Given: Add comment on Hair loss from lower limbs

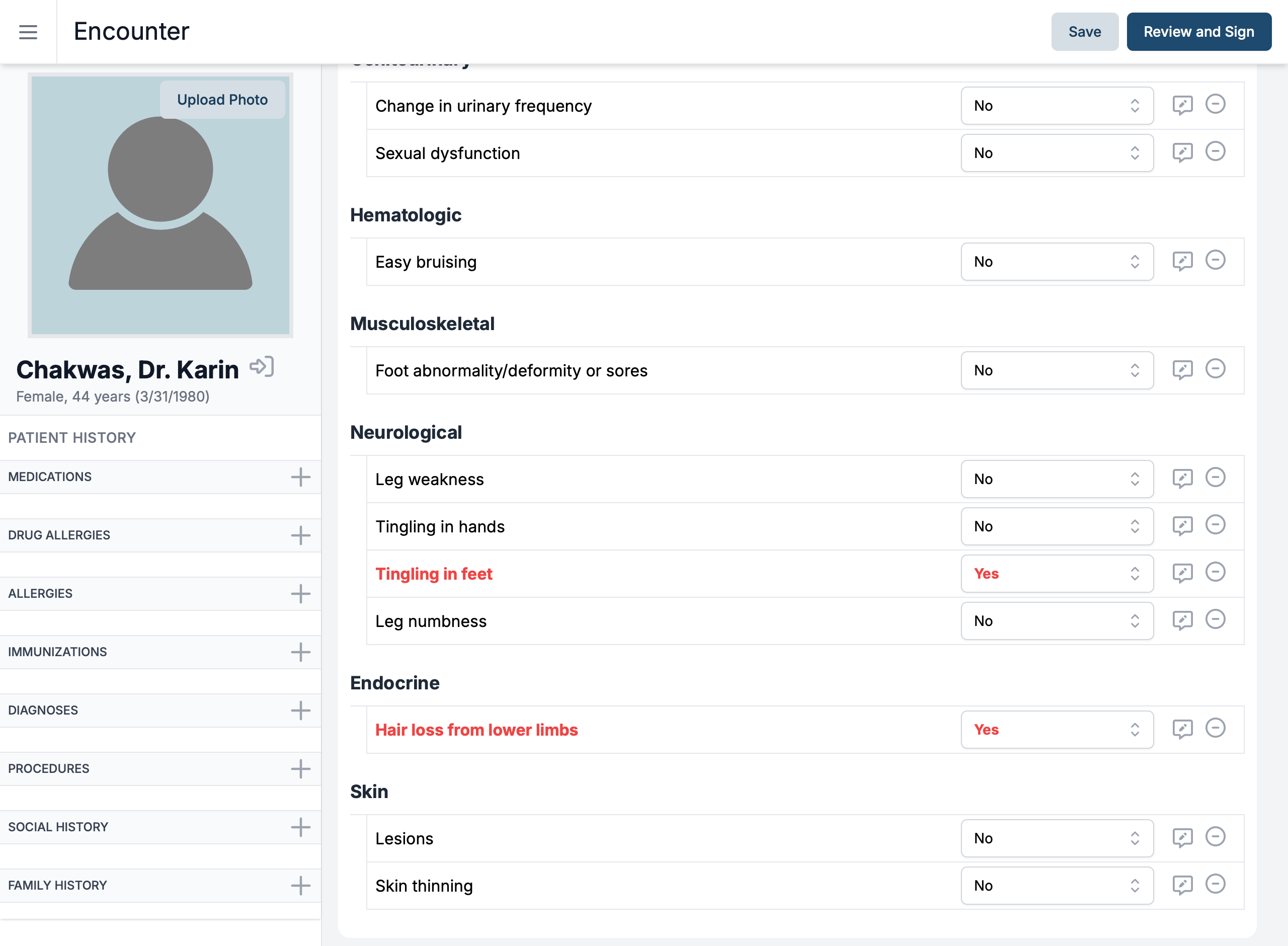Looking at the screenshot, I should point(1182,729).
